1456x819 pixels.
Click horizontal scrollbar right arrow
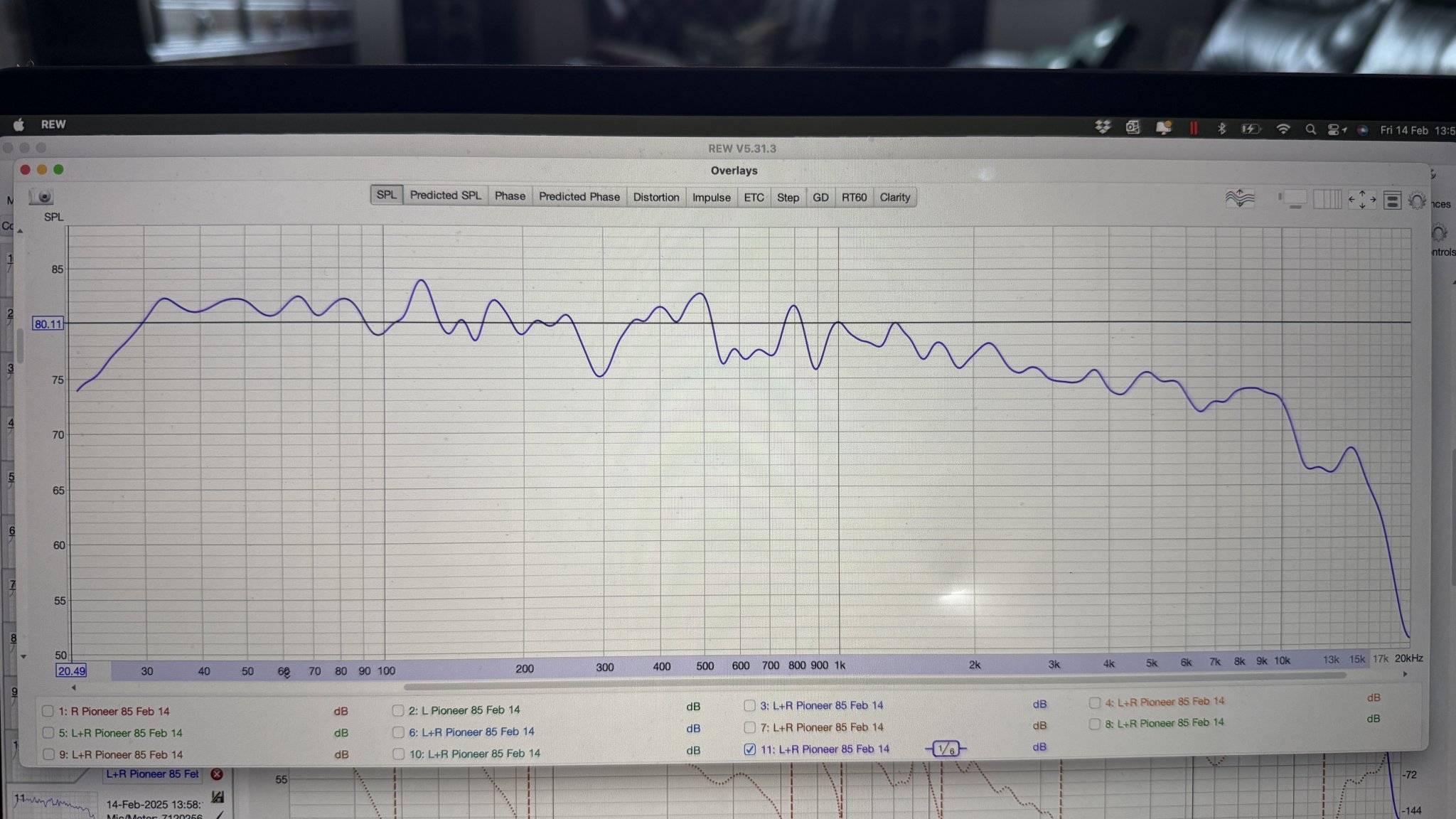point(1405,674)
